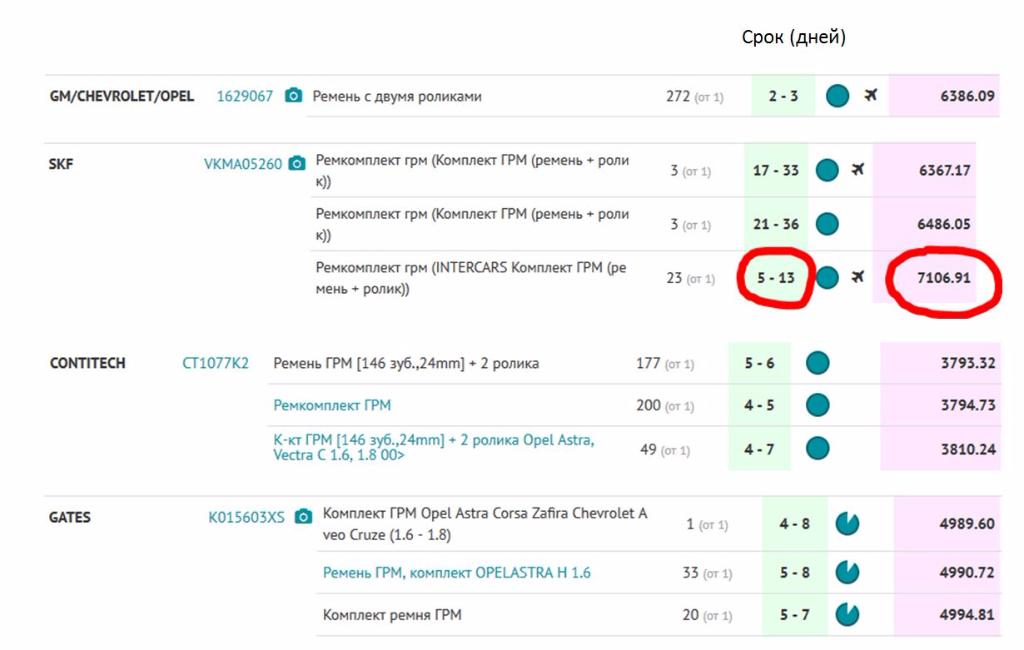Click delivery term '4 - 8'
Screen dimensions: 1024x650
(794, 524)
